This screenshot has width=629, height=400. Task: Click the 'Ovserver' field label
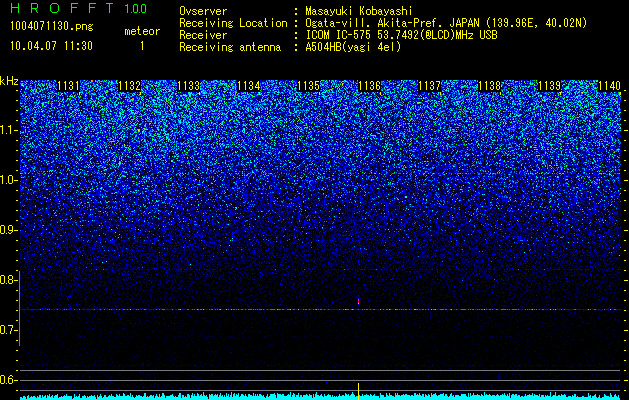(x=203, y=11)
